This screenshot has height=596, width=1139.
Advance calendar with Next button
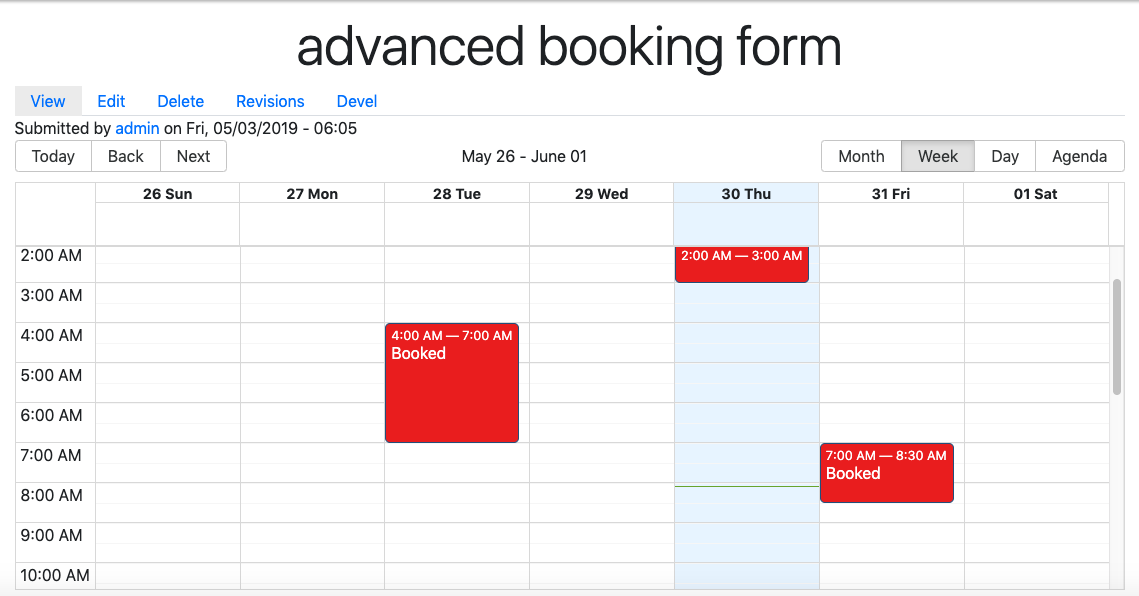coord(193,156)
